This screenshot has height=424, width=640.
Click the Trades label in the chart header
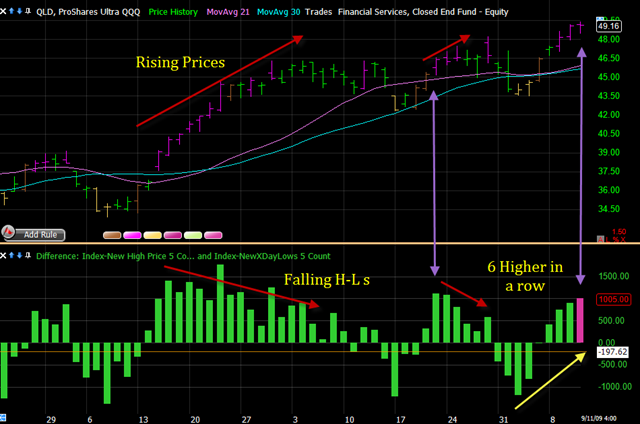[318, 12]
